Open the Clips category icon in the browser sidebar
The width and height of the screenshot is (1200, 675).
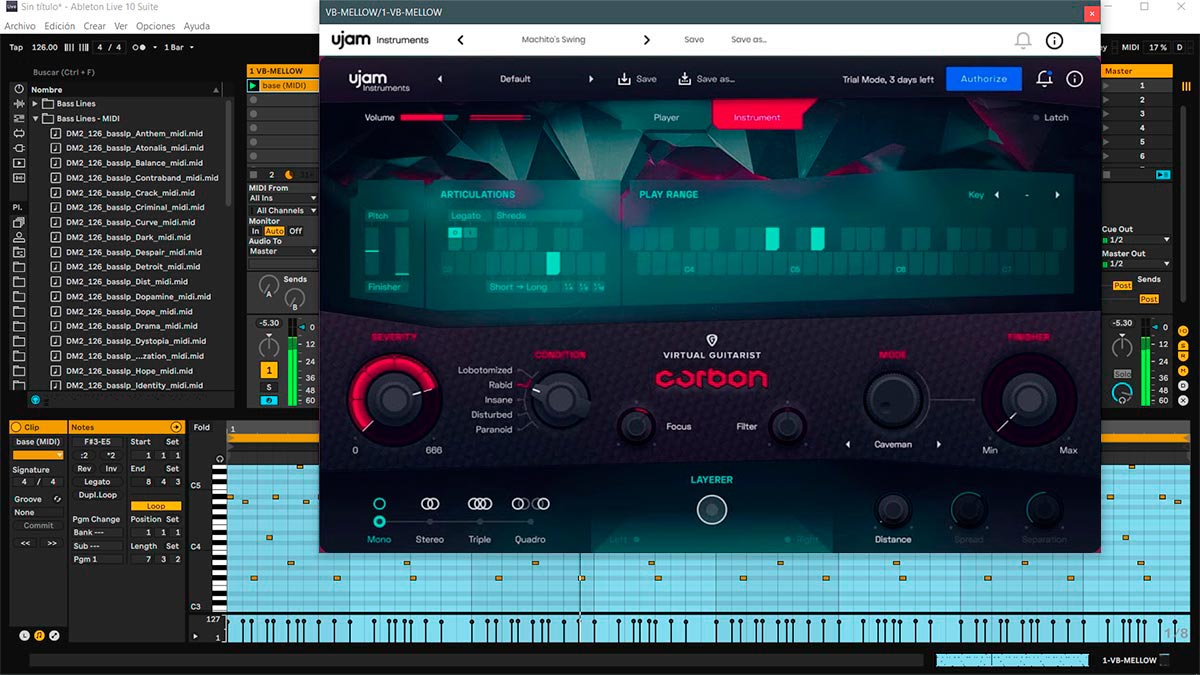click(19, 162)
